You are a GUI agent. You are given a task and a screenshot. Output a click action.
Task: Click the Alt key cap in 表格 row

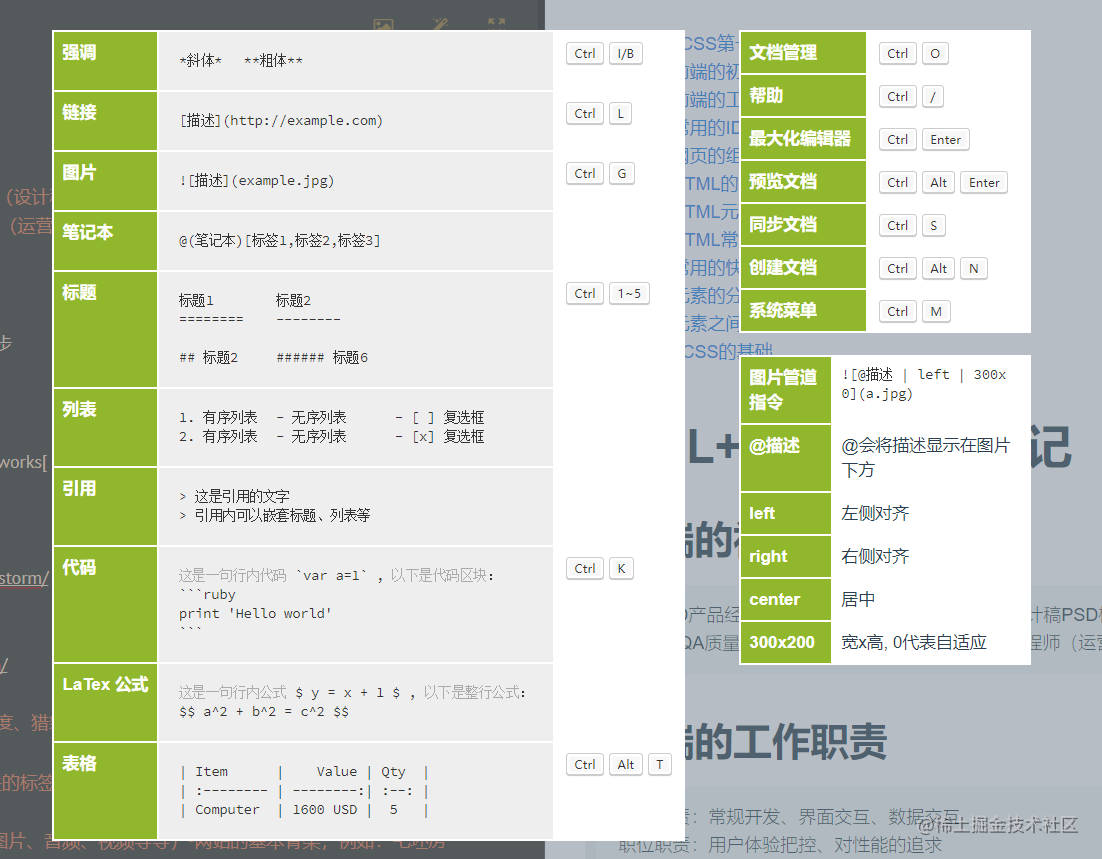625,764
